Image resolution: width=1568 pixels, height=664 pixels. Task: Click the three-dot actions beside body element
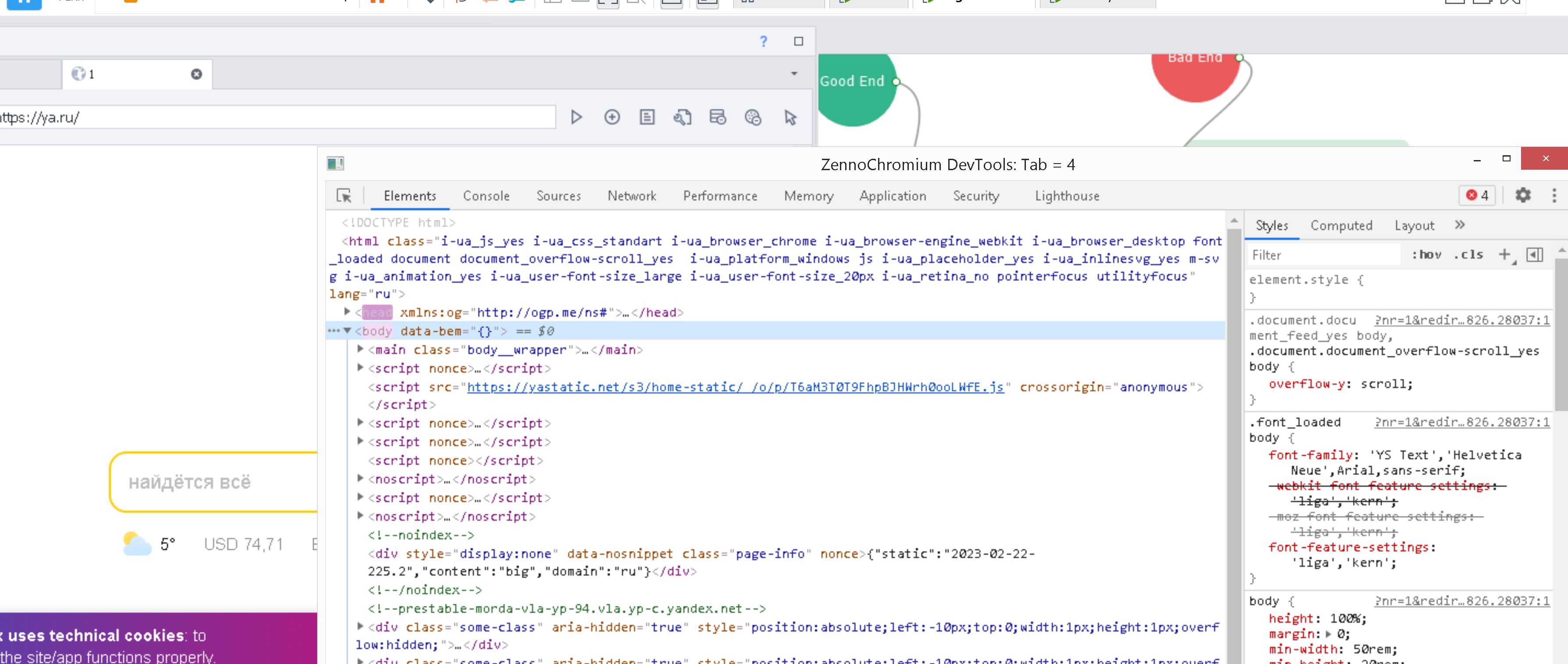click(x=334, y=331)
